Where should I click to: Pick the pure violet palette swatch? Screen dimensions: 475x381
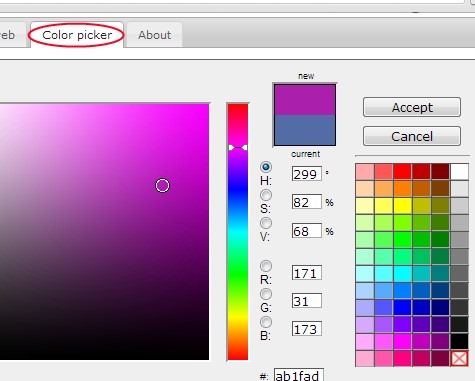(x=402, y=325)
